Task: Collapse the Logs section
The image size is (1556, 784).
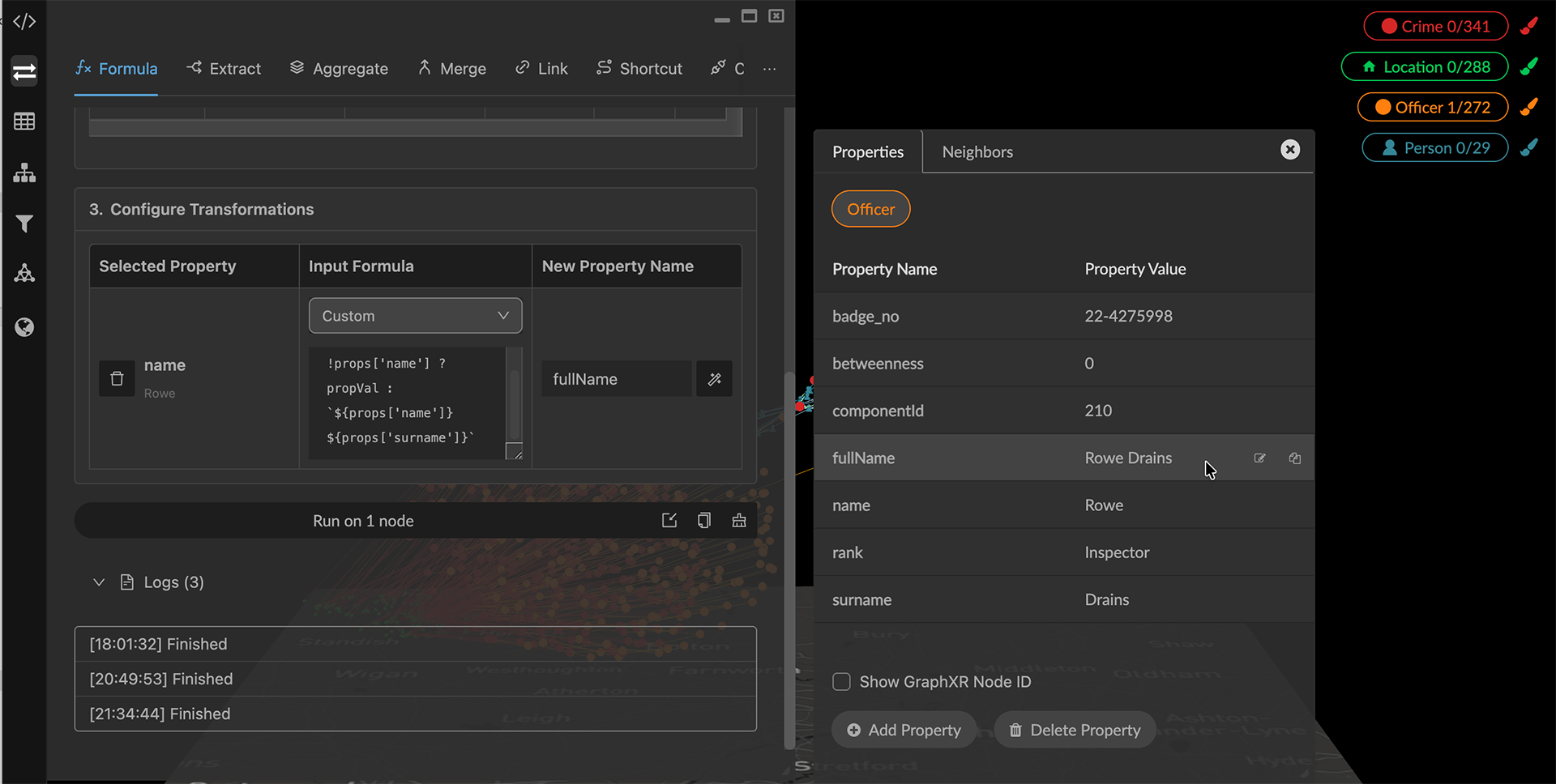Action: [99, 582]
